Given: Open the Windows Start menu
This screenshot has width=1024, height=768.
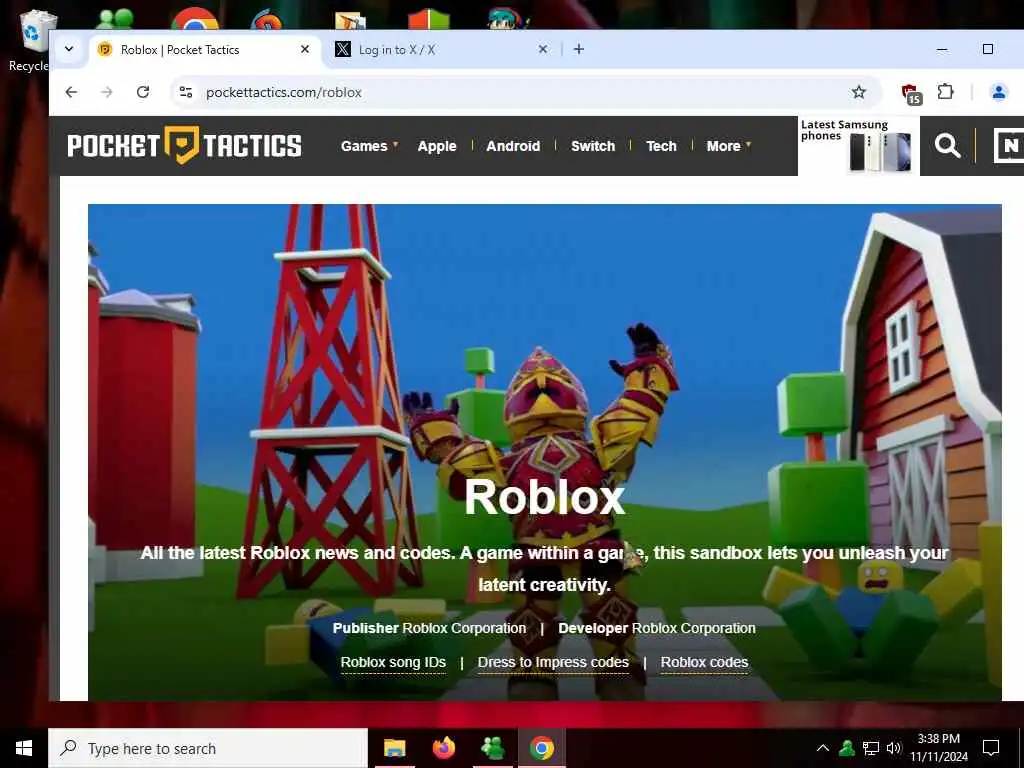Looking at the screenshot, I should [24, 748].
